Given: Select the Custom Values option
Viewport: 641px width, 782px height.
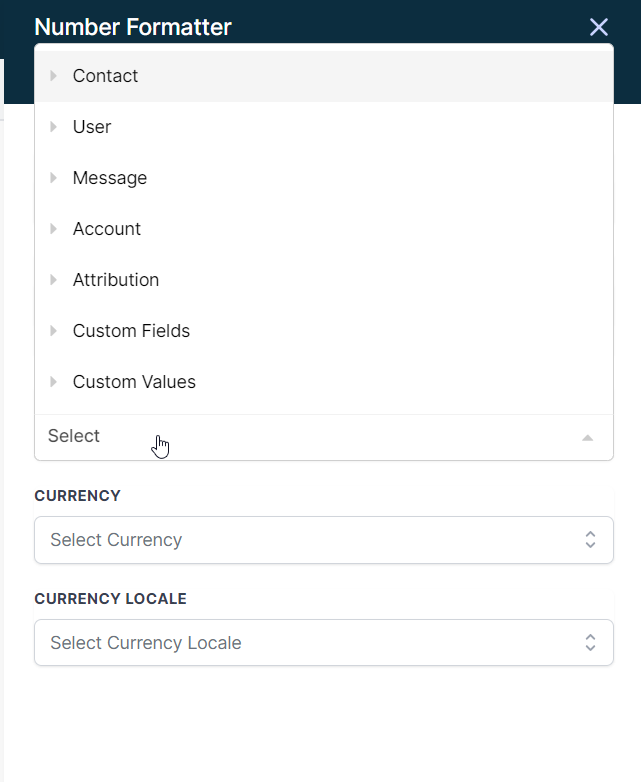Looking at the screenshot, I should (324, 382).
